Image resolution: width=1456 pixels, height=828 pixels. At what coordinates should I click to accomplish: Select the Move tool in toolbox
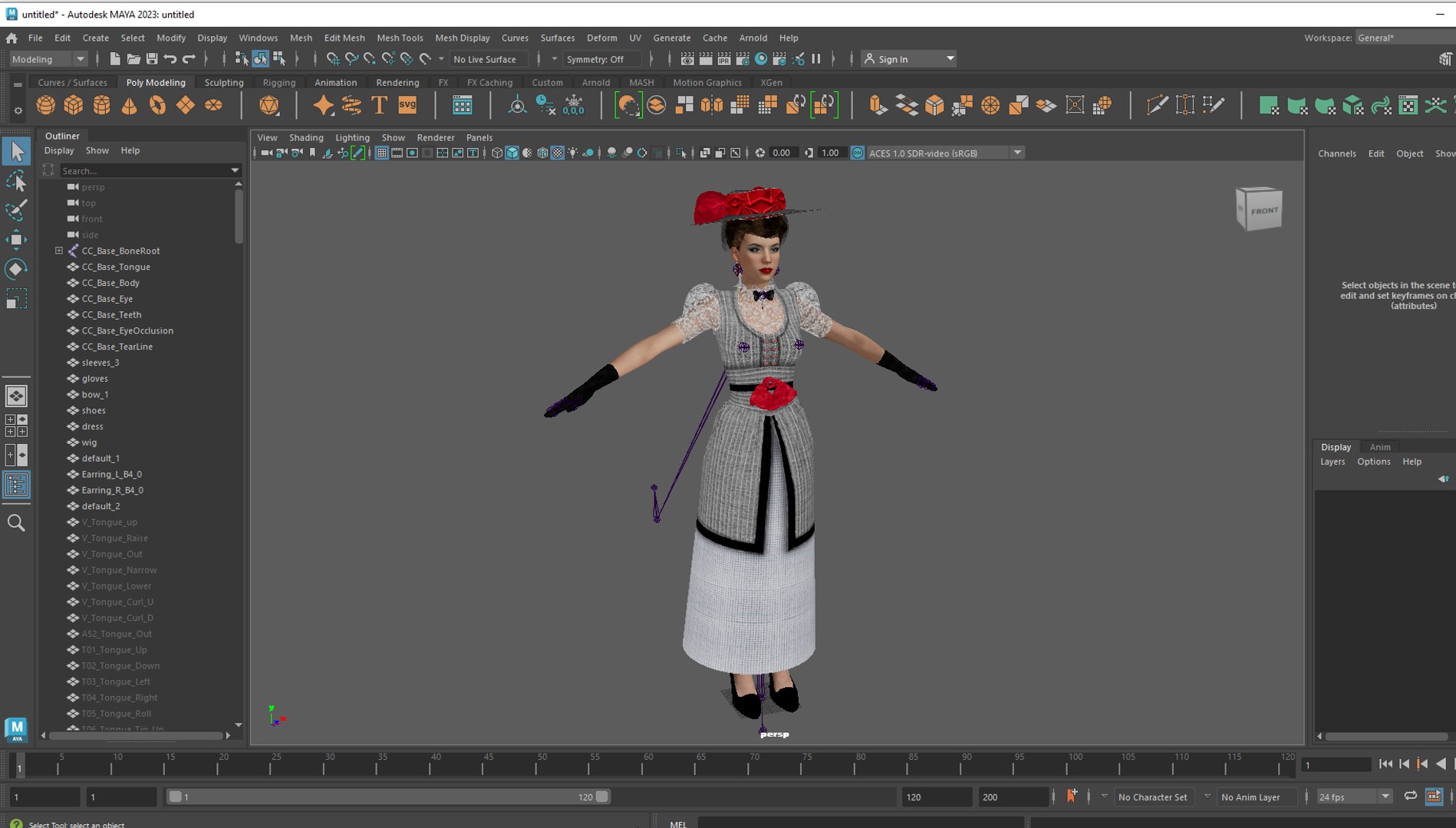pyautogui.click(x=16, y=240)
